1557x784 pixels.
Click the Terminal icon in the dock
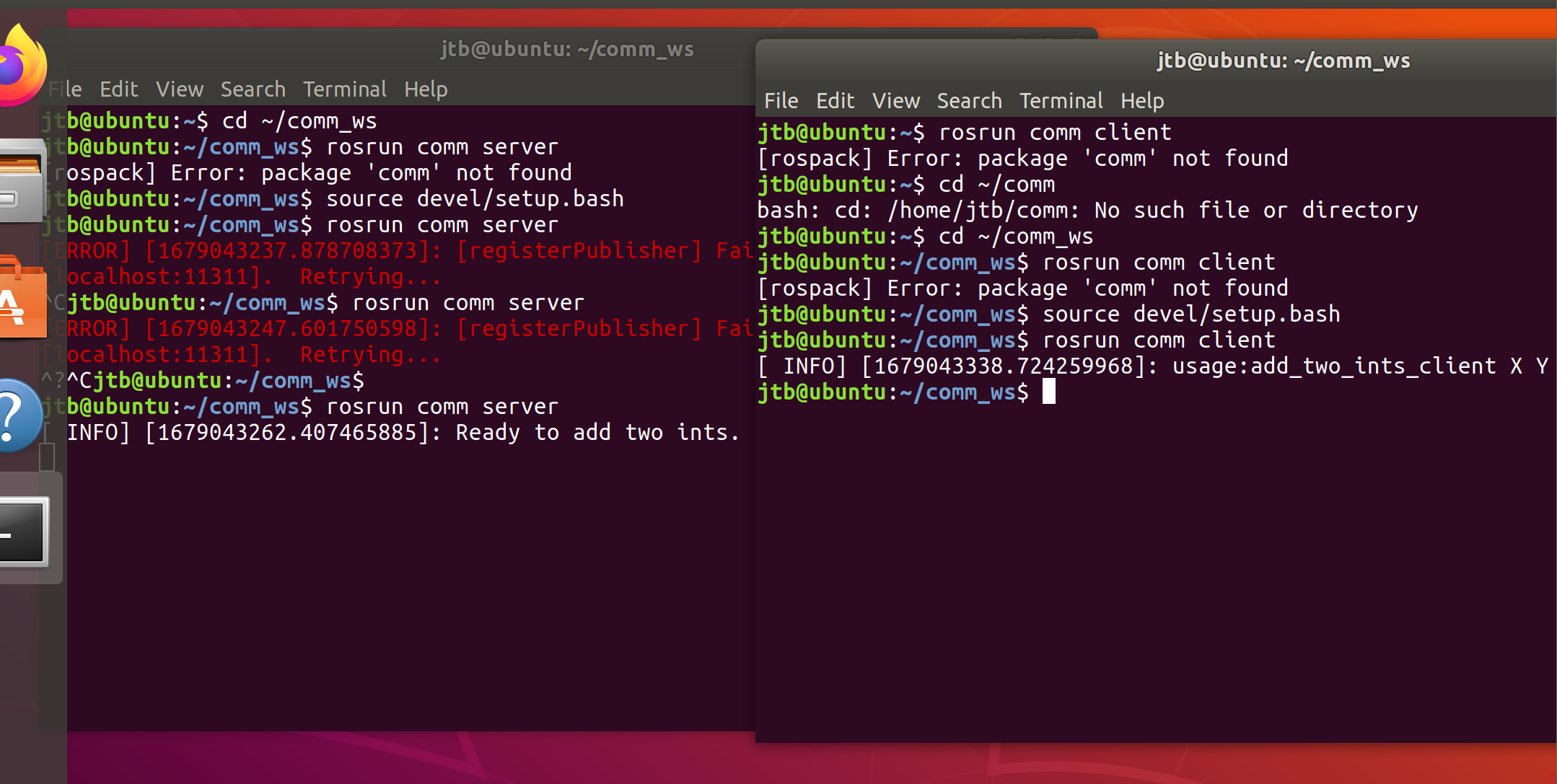pyautogui.click(x=25, y=532)
